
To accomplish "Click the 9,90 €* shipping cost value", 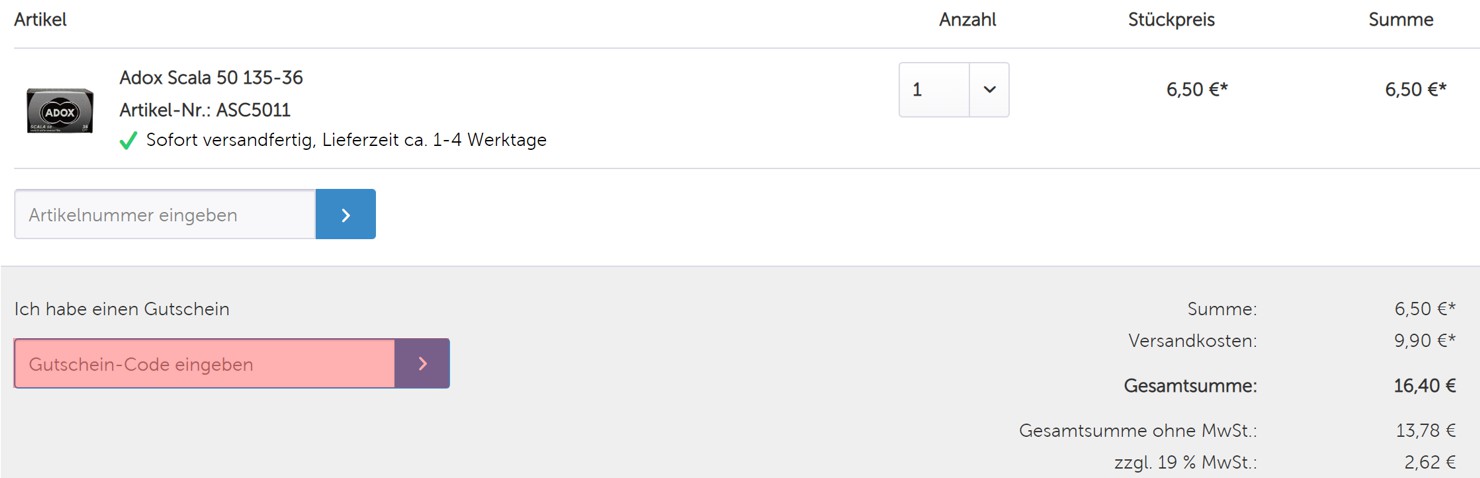I will [1425, 341].
